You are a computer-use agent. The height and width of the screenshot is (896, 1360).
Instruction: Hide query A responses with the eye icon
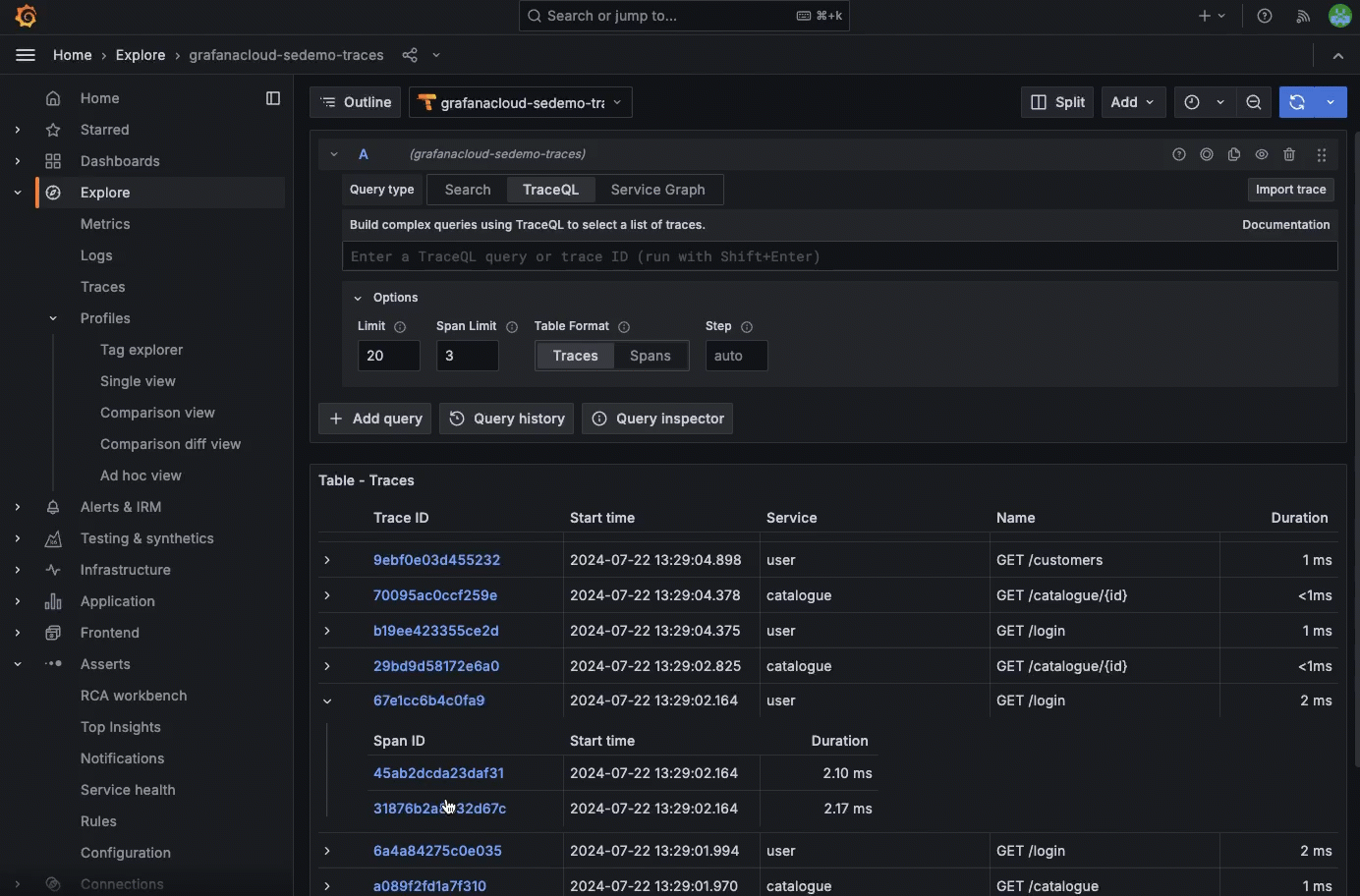1262,154
